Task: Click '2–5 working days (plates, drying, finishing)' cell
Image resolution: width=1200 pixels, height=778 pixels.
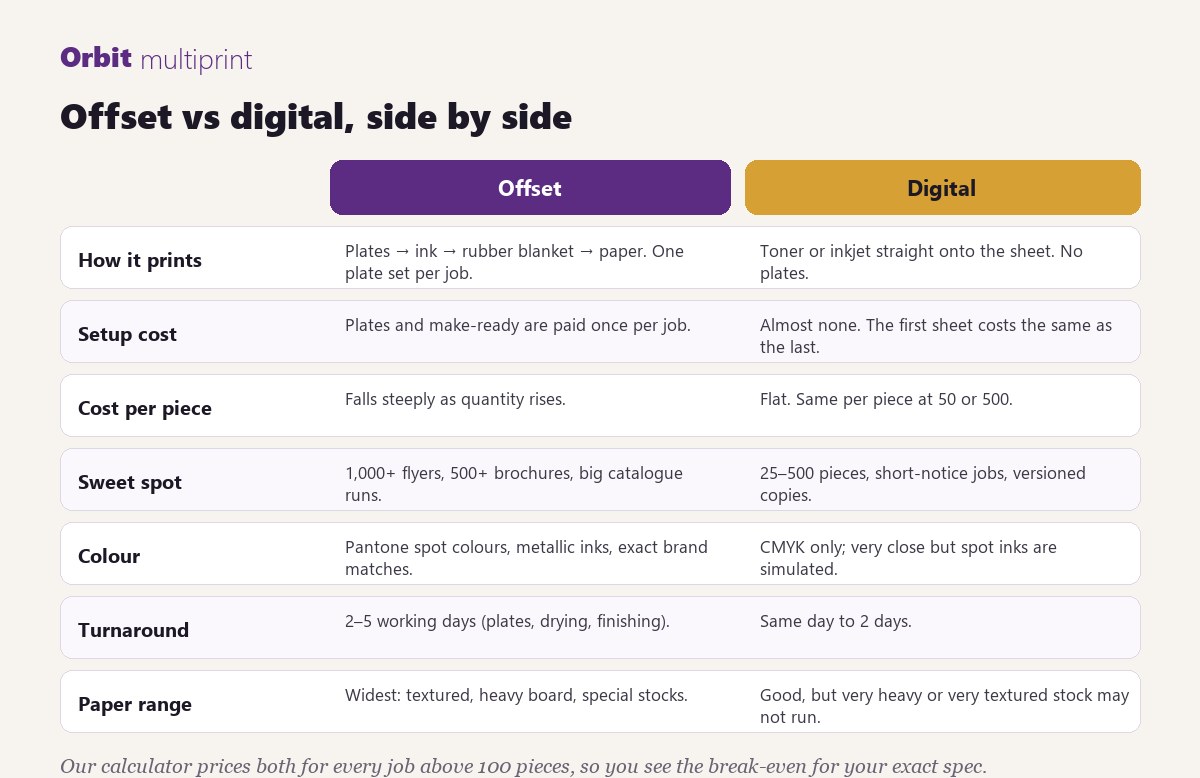Action: click(507, 621)
